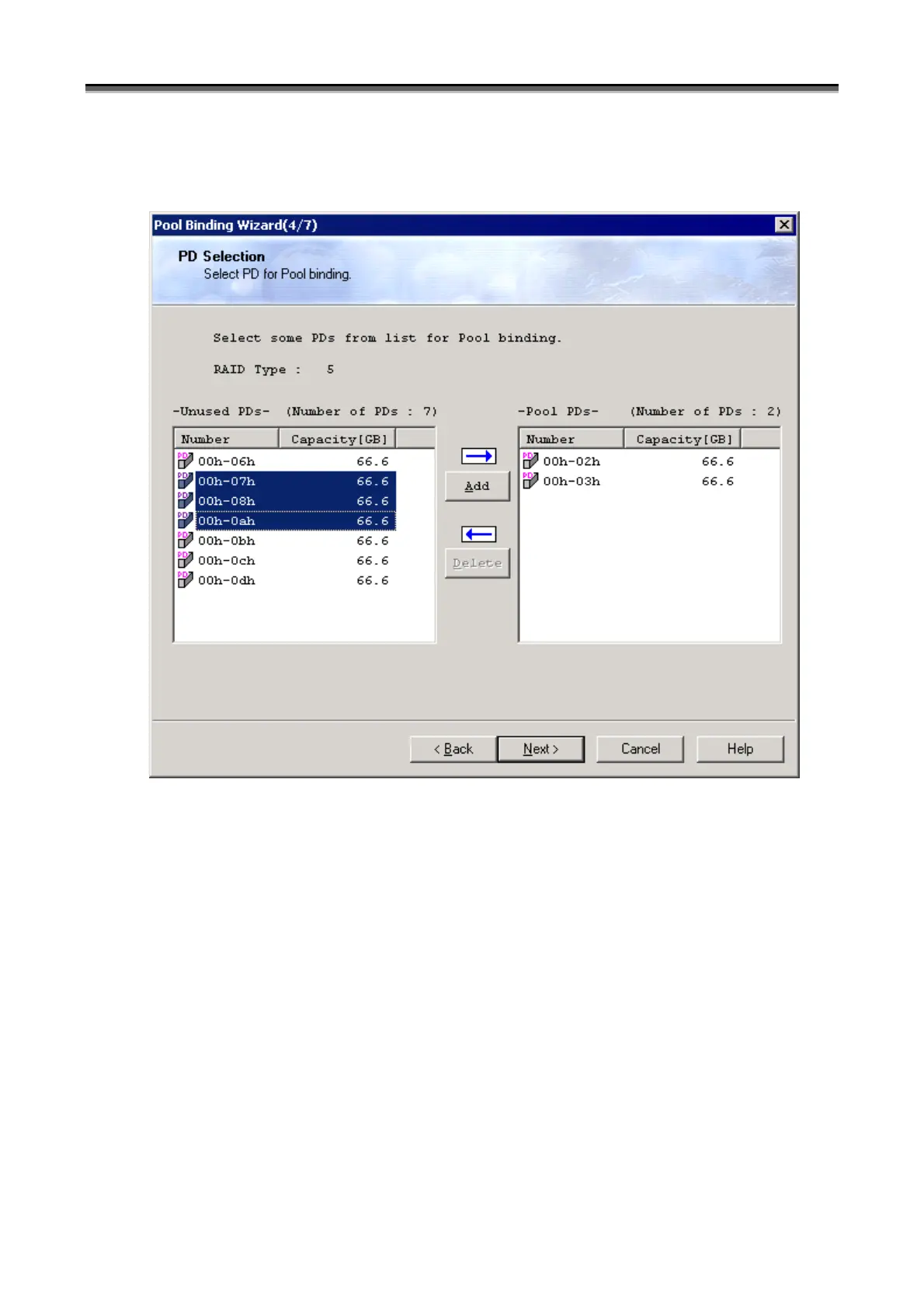Open Help for PD selection
Viewport: 924px width, 1308px height.
740,749
